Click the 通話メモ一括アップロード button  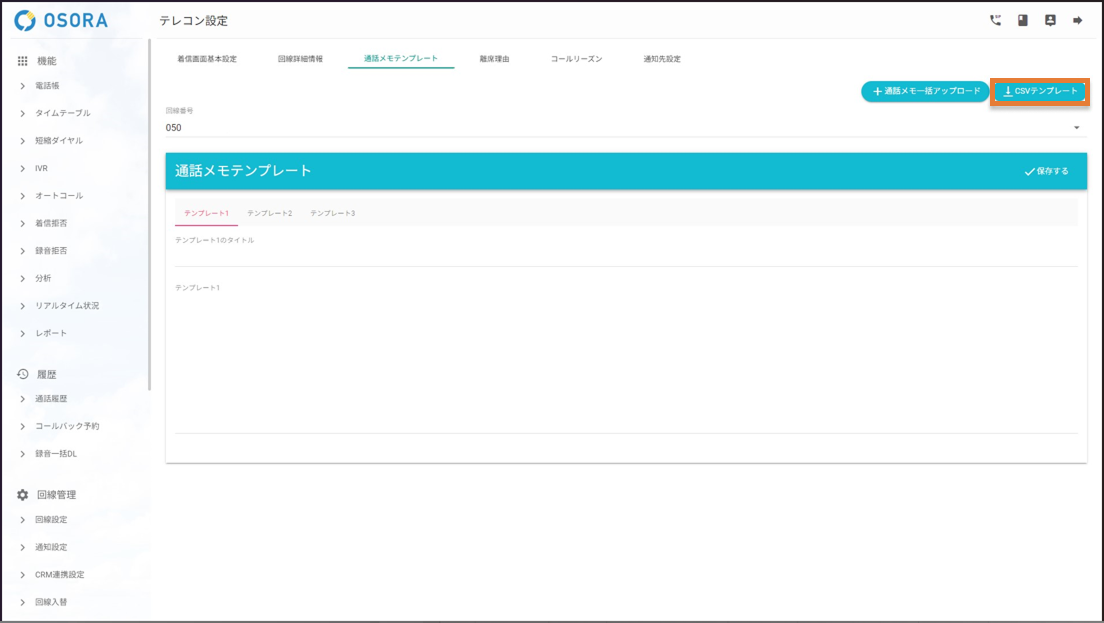pos(925,91)
